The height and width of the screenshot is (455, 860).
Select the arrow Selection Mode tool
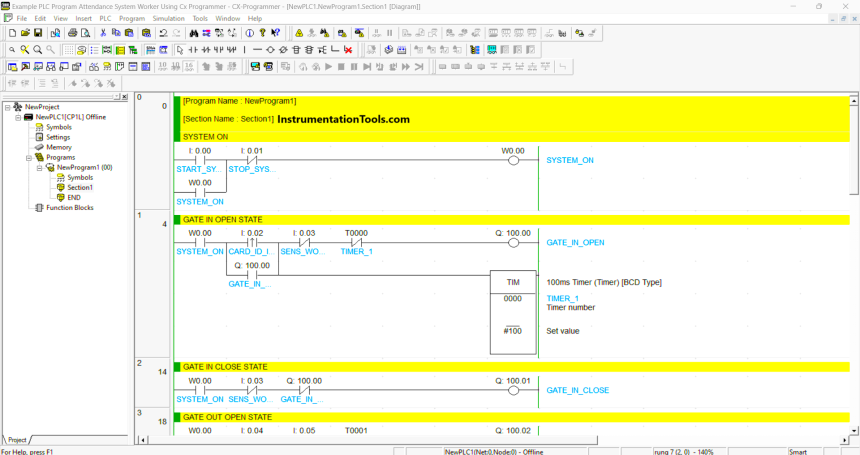180,50
